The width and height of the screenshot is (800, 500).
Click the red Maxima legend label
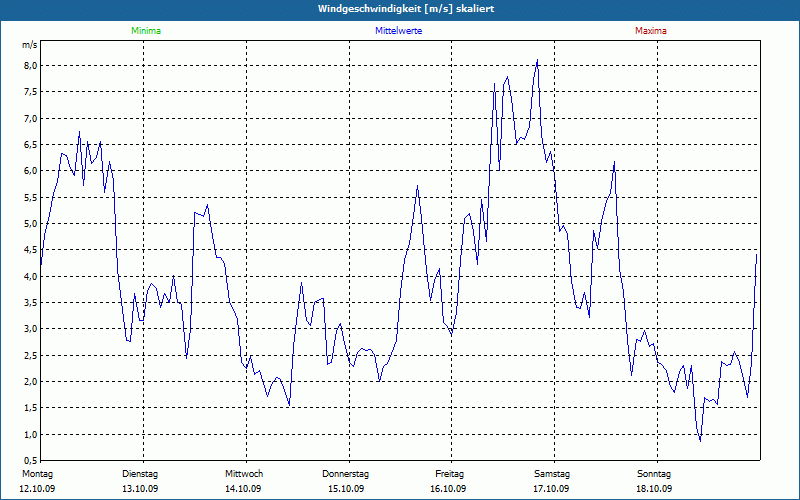(651, 31)
